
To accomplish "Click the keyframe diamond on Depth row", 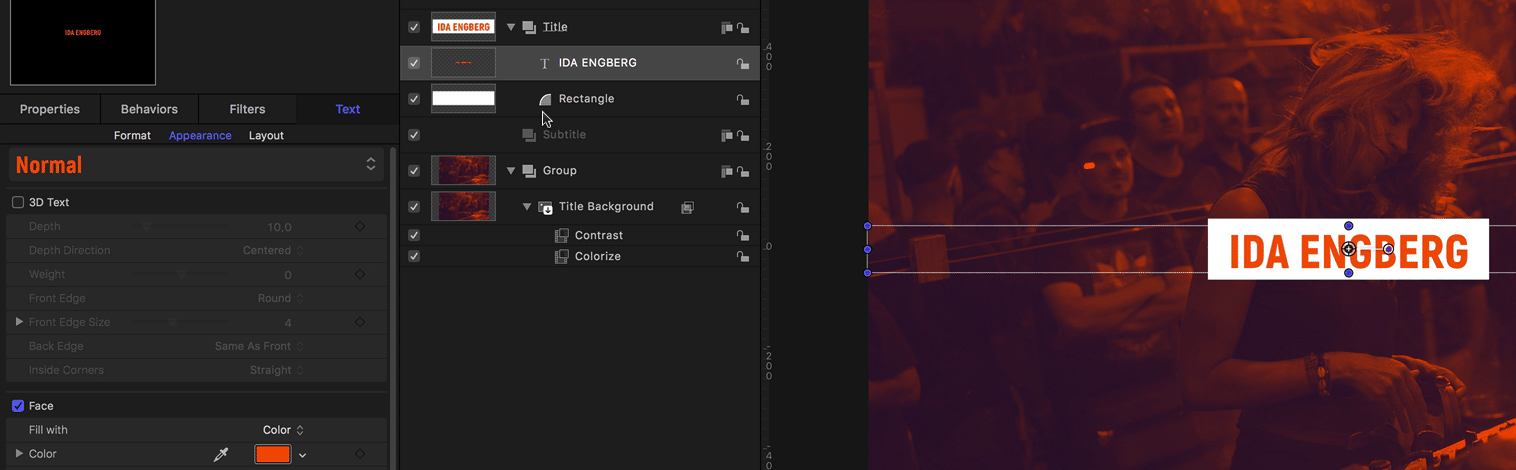I will click(360, 227).
